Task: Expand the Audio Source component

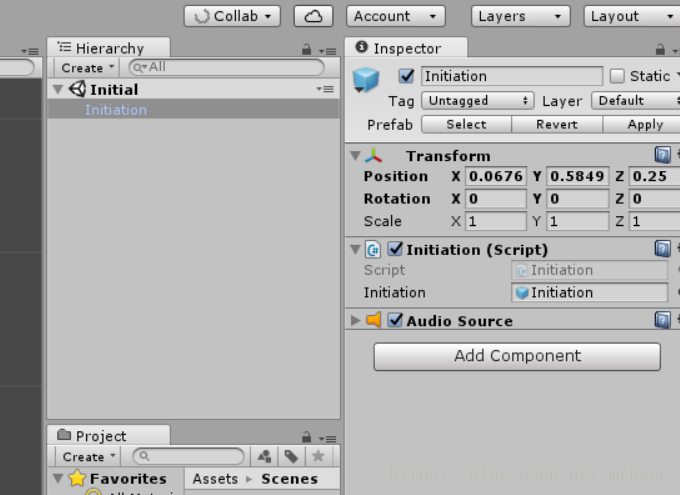Action: pyautogui.click(x=355, y=321)
